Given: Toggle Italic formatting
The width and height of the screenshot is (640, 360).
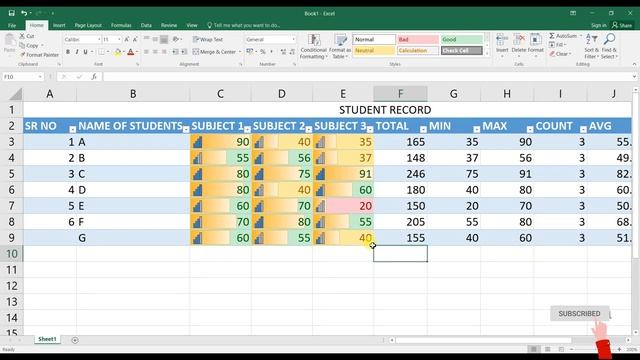Looking at the screenshot, I should coord(76,52).
